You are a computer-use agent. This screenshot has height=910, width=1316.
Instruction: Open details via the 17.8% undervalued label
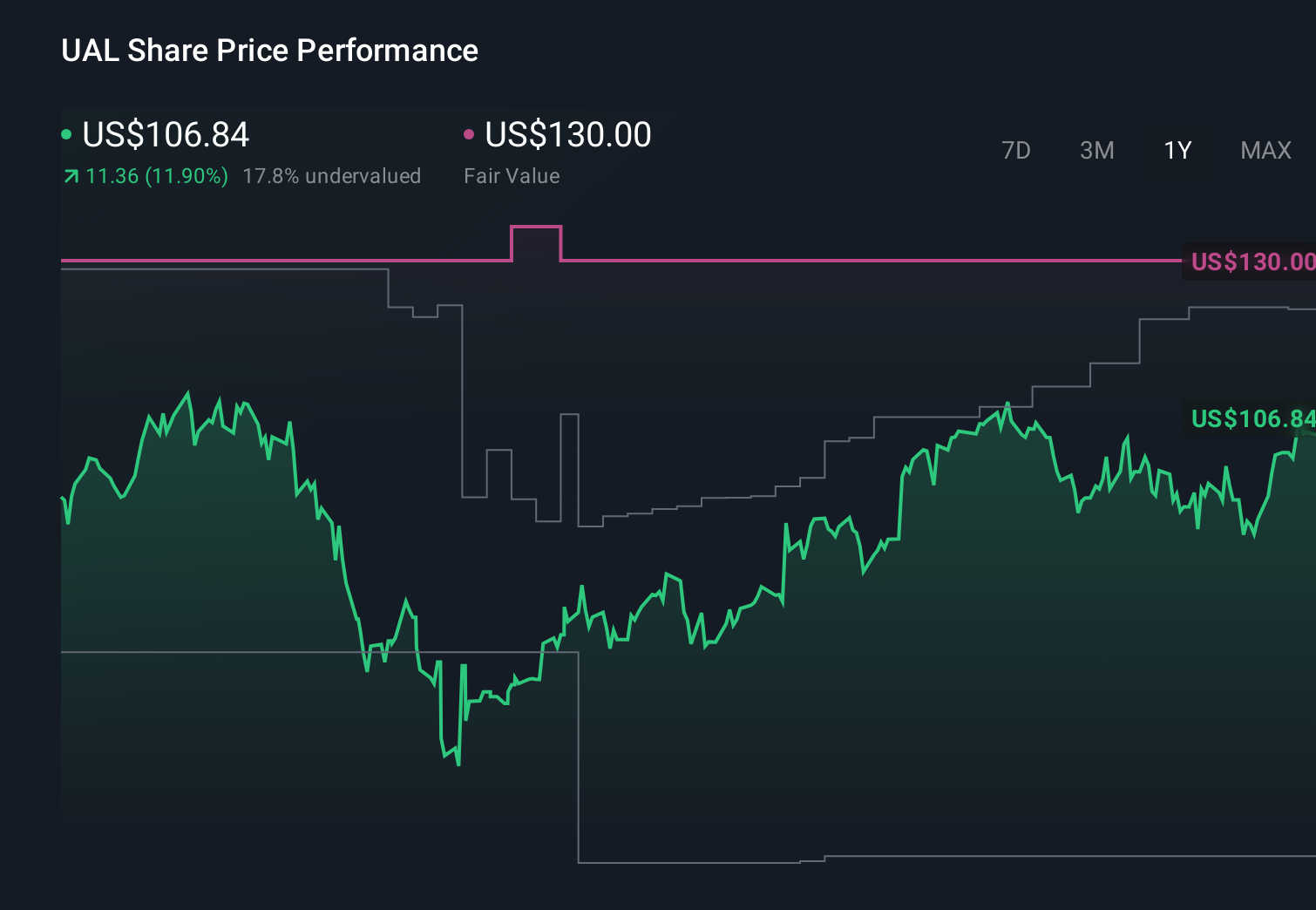tap(333, 175)
